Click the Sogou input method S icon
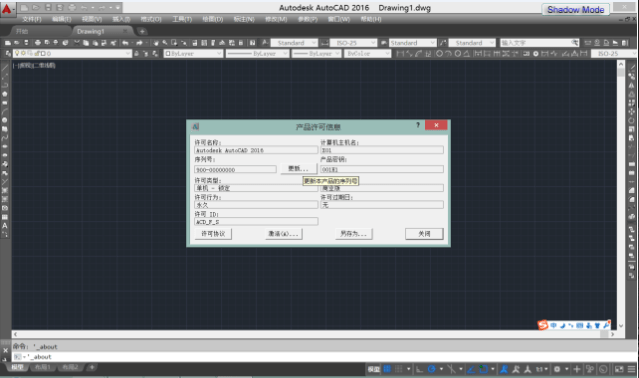This screenshot has width=639, height=378. coord(542,325)
